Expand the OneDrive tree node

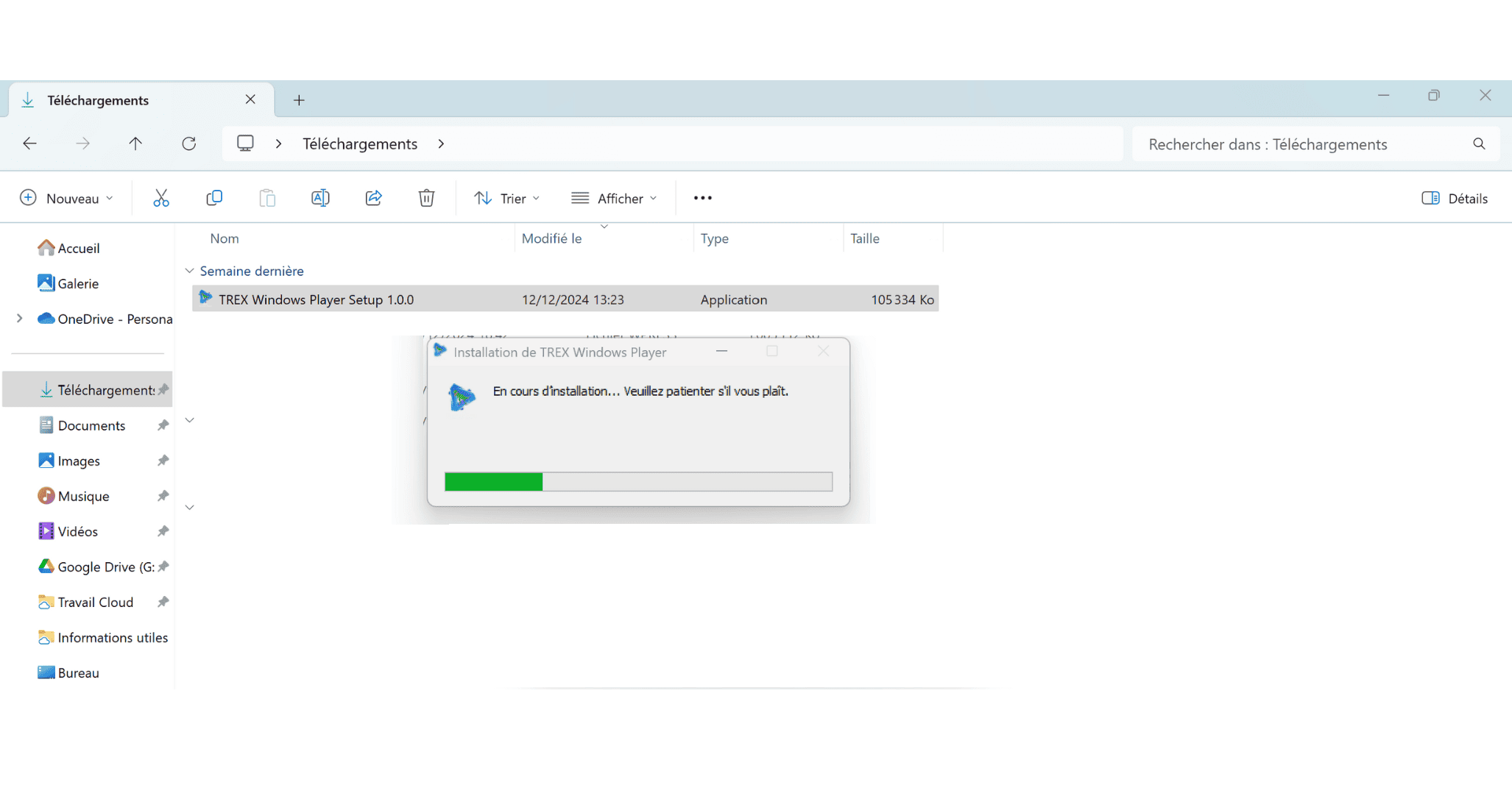tap(20, 319)
